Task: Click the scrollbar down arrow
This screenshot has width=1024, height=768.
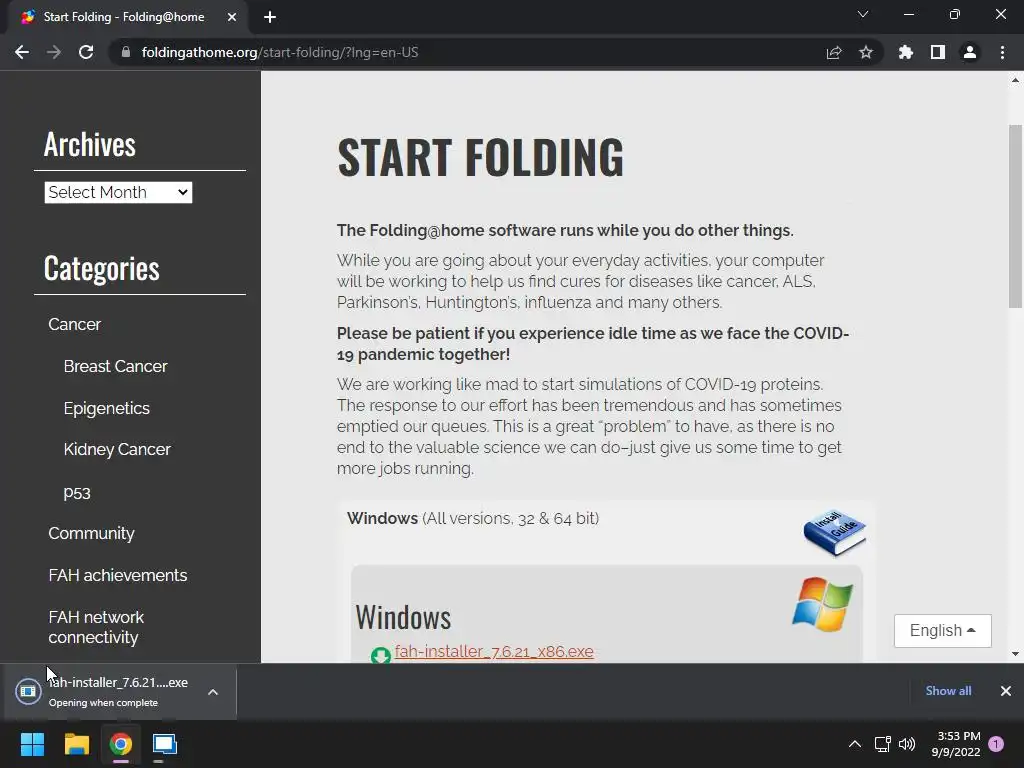Action: pyautogui.click(x=1015, y=654)
